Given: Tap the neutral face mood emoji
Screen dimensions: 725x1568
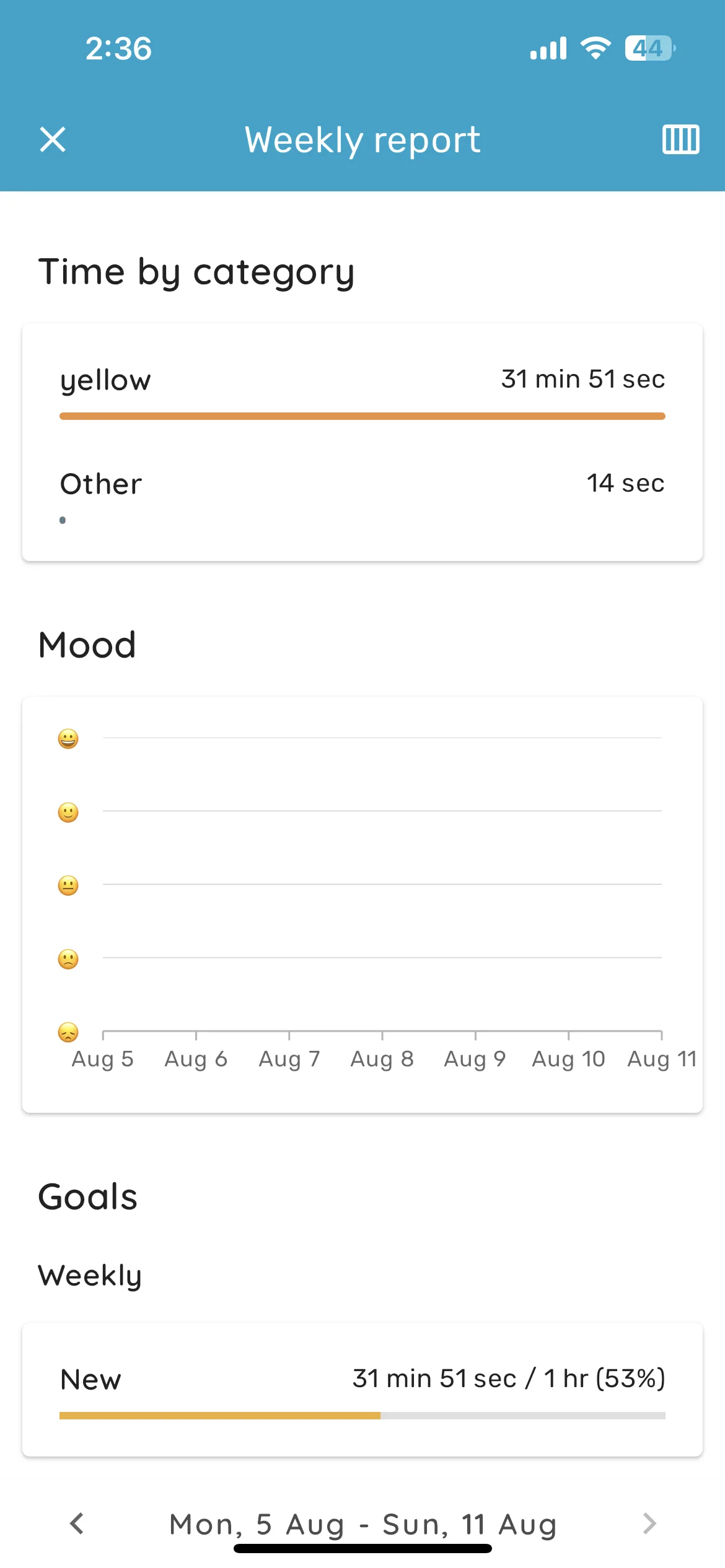Looking at the screenshot, I should tap(68, 885).
